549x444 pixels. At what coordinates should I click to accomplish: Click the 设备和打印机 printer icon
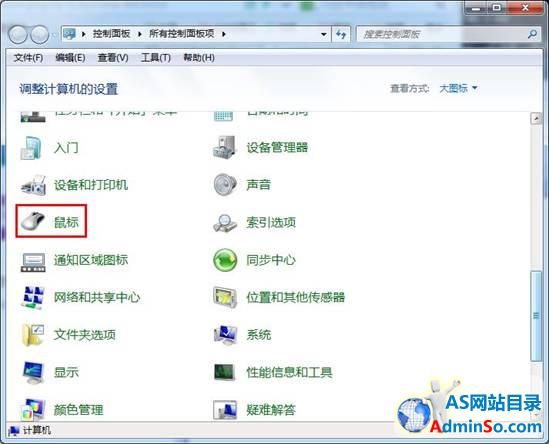(33, 185)
